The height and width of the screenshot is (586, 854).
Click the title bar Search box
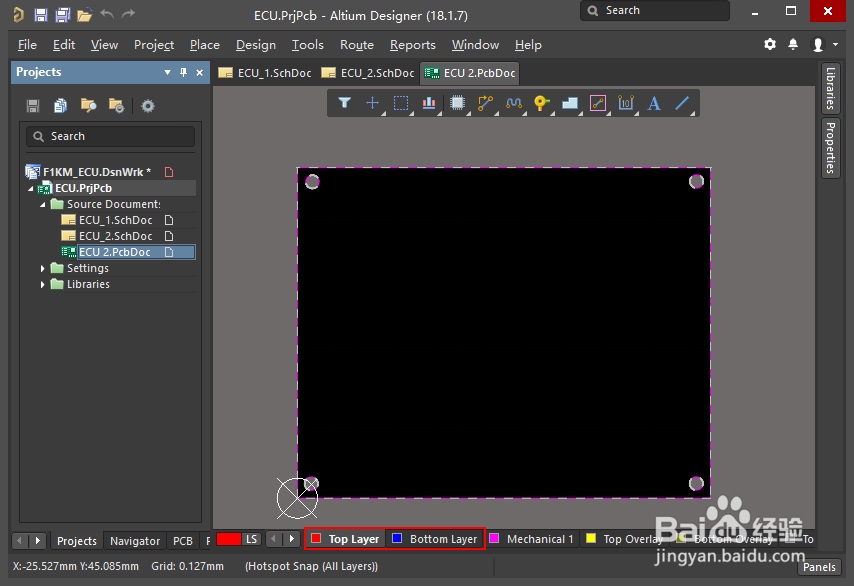[655, 10]
